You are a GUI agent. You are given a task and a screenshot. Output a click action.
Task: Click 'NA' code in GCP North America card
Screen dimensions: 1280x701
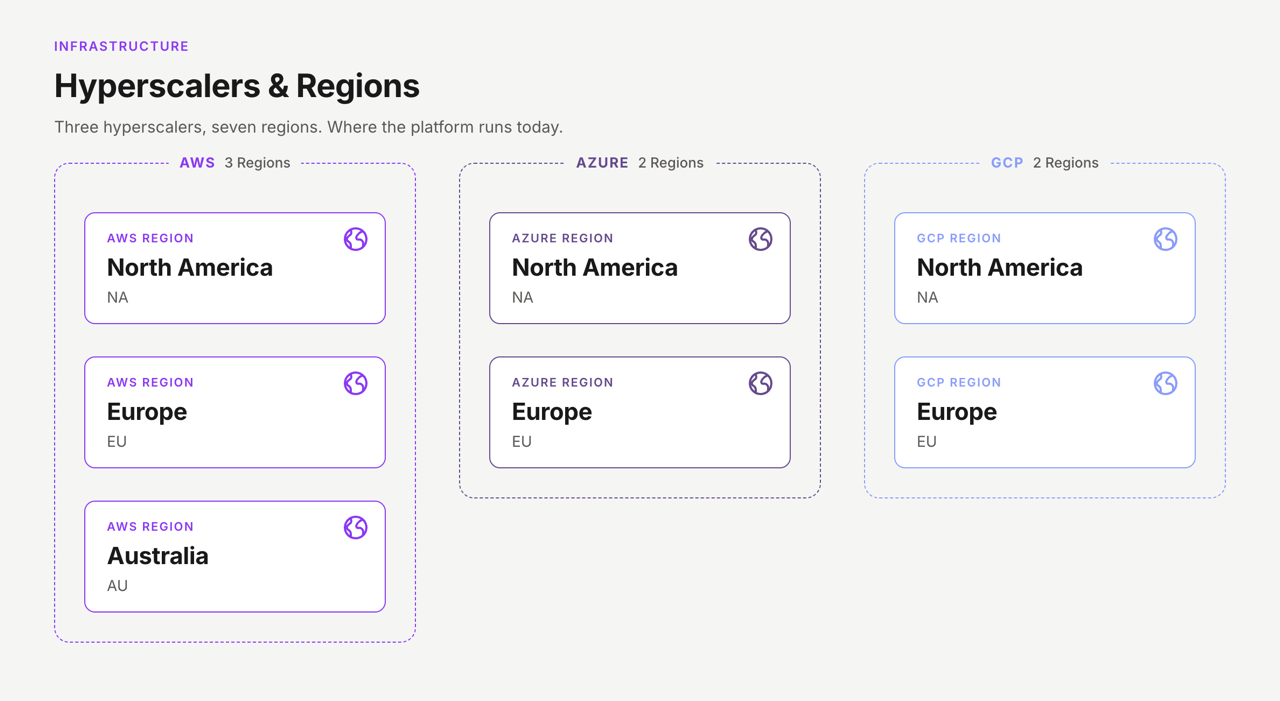point(928,298)
